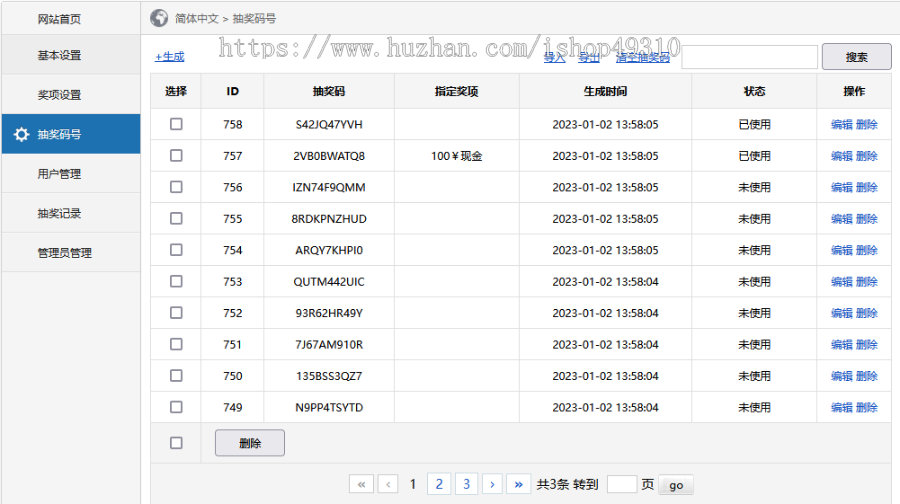Click 删除 for row ID 749
The width and height of the screenshot is (900, 504).
[867, 408]
